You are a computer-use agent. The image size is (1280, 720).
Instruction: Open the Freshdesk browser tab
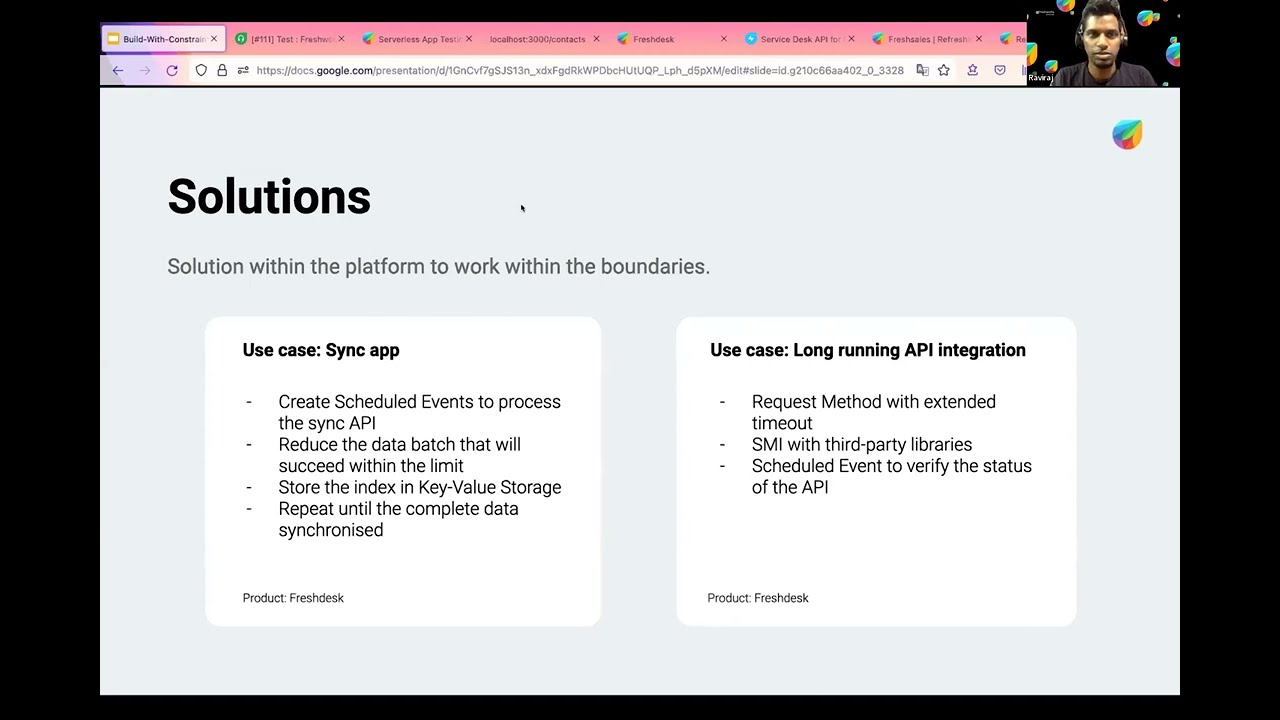click(x=672, y=39)
